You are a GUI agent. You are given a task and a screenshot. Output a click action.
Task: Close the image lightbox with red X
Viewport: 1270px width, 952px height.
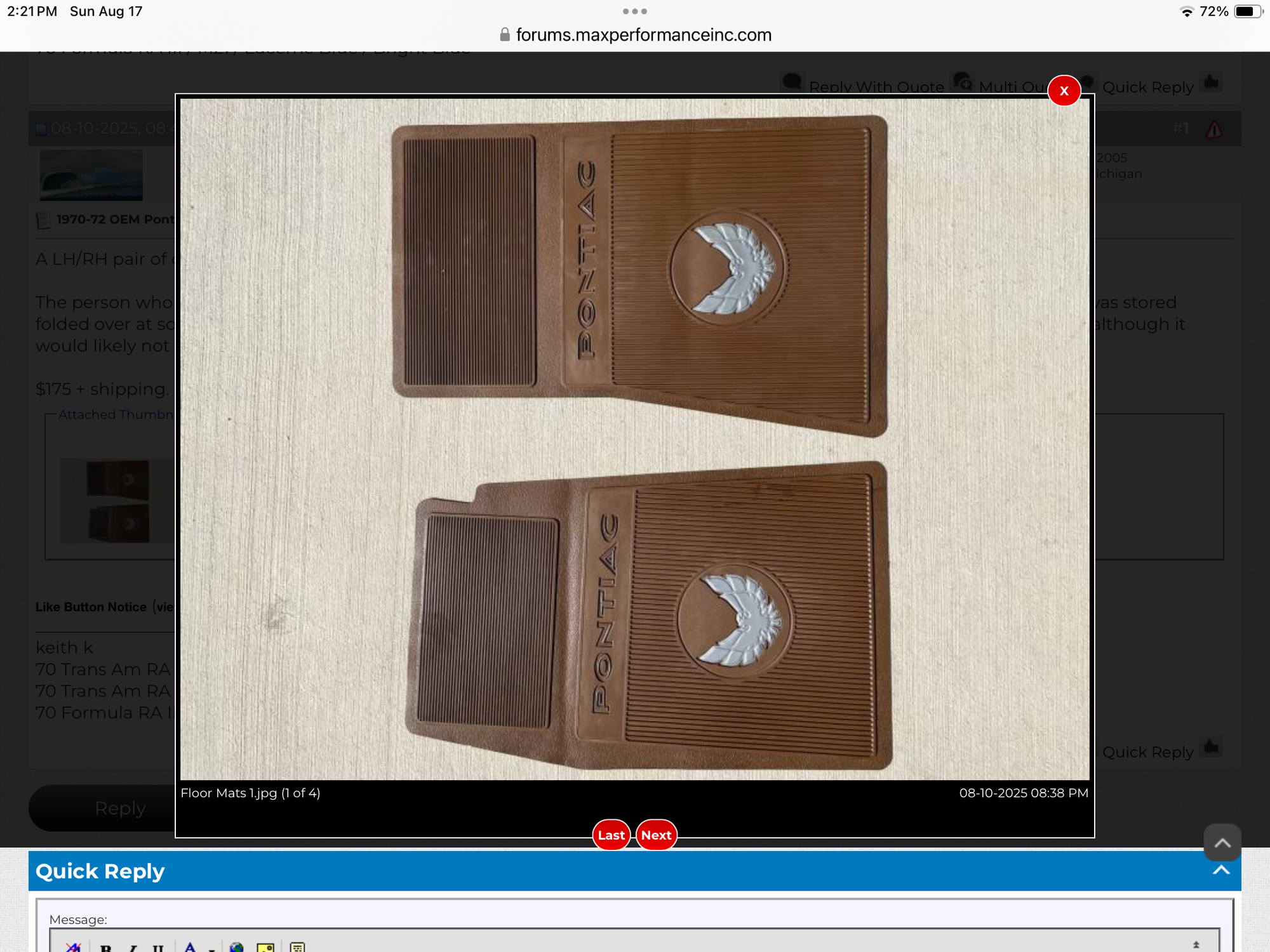coord(1064,91)
